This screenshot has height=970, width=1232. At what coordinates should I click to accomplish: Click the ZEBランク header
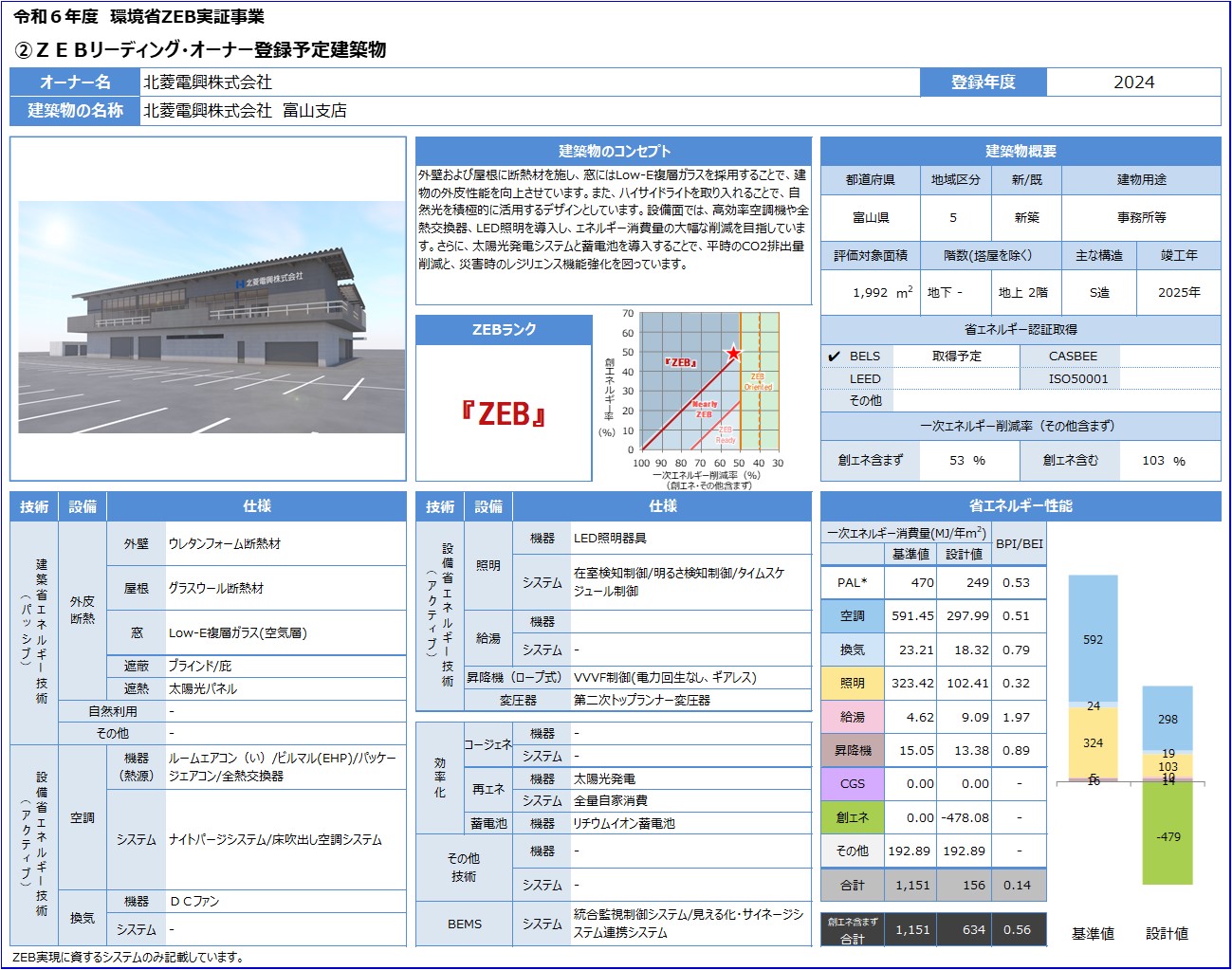(504, 330)
